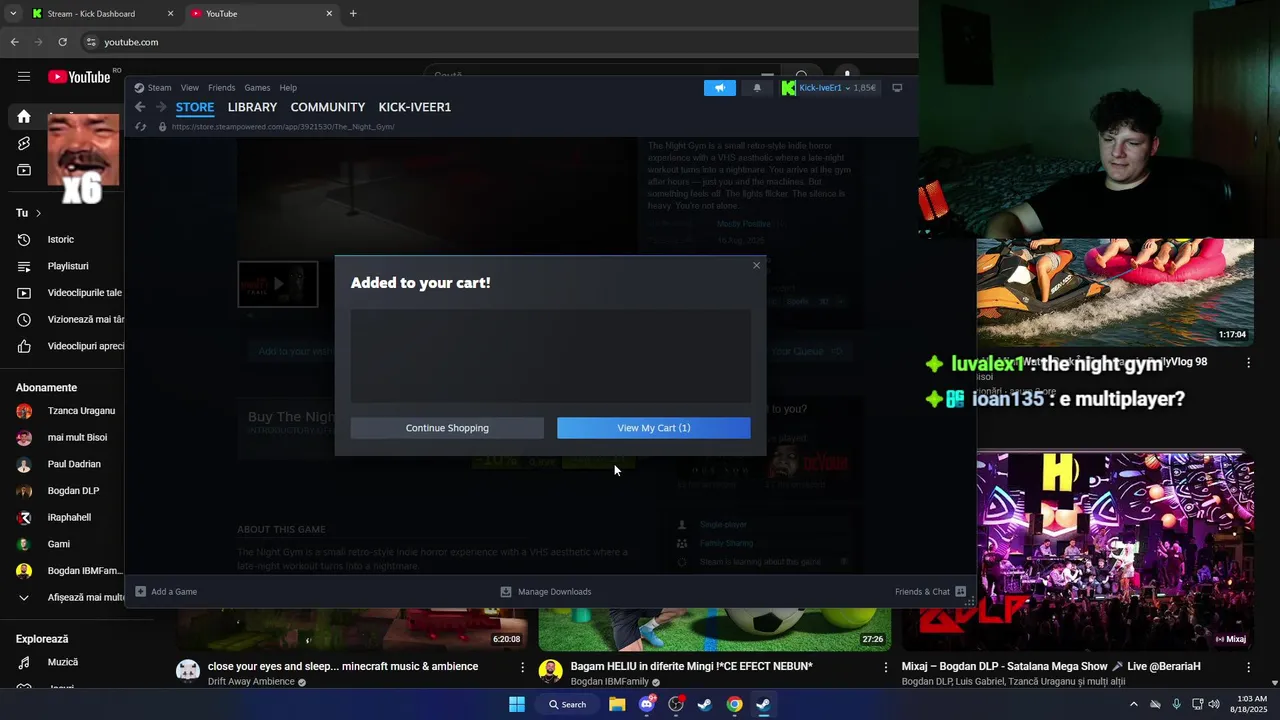Viewport: 1280px width, 720px height.
Task: Click the Steam store URL address
Action: click(283, 127)
